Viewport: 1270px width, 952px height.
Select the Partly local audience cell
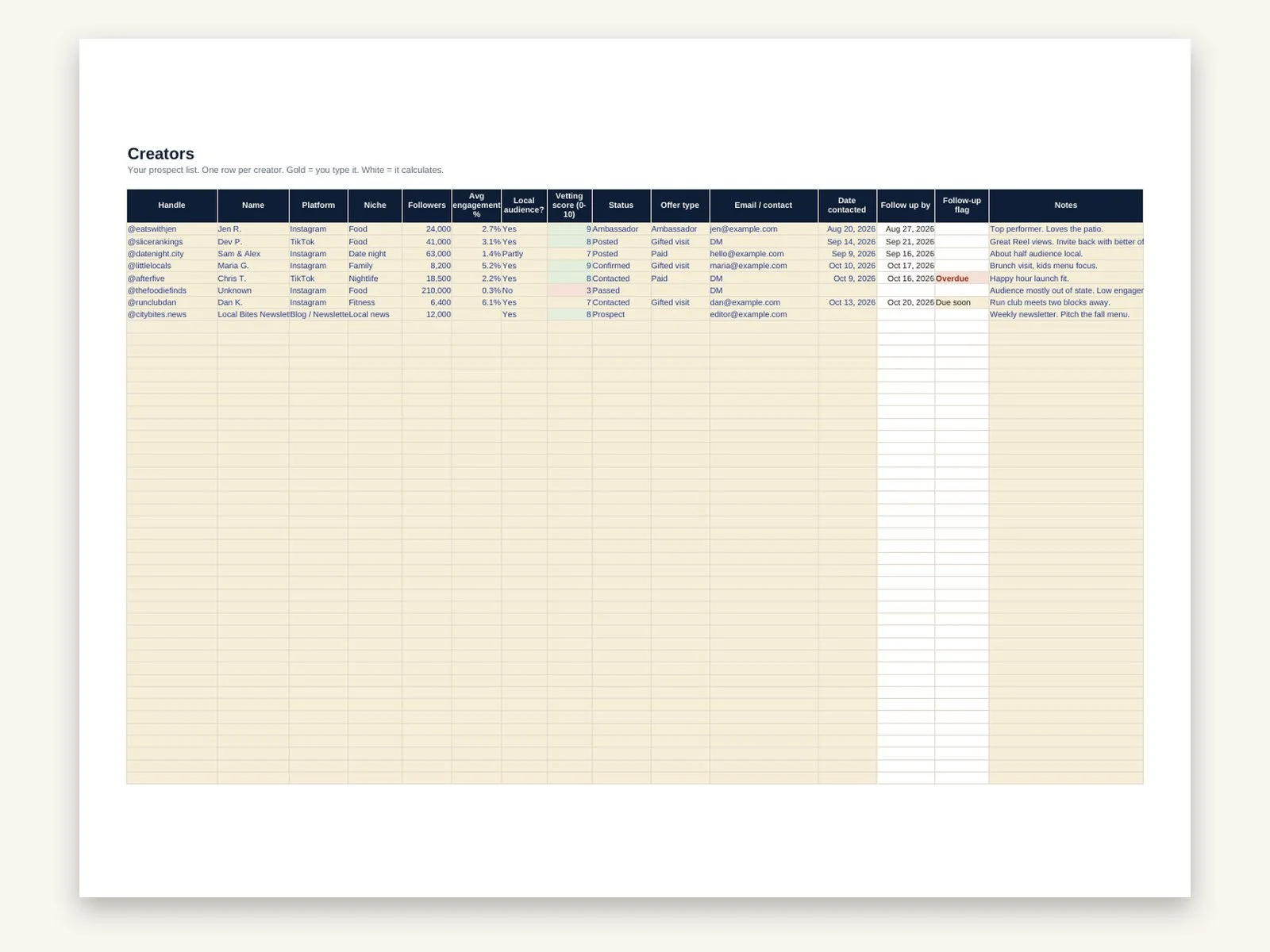524,254
